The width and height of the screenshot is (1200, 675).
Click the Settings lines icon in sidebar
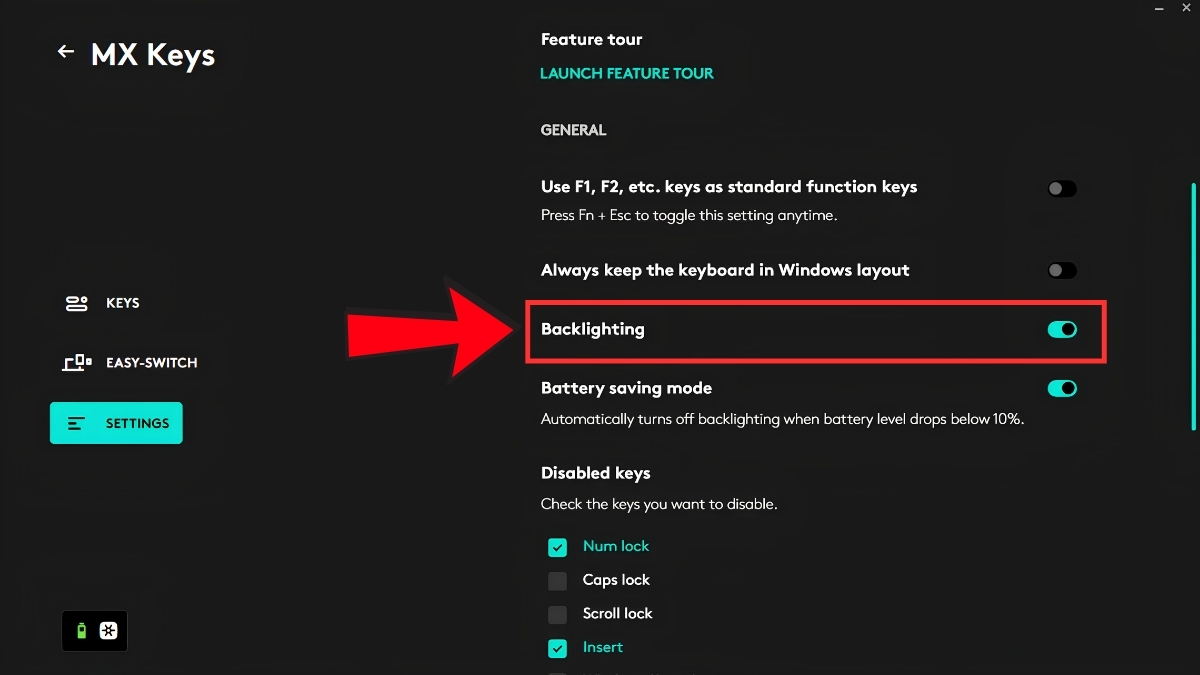click(77, 423)
